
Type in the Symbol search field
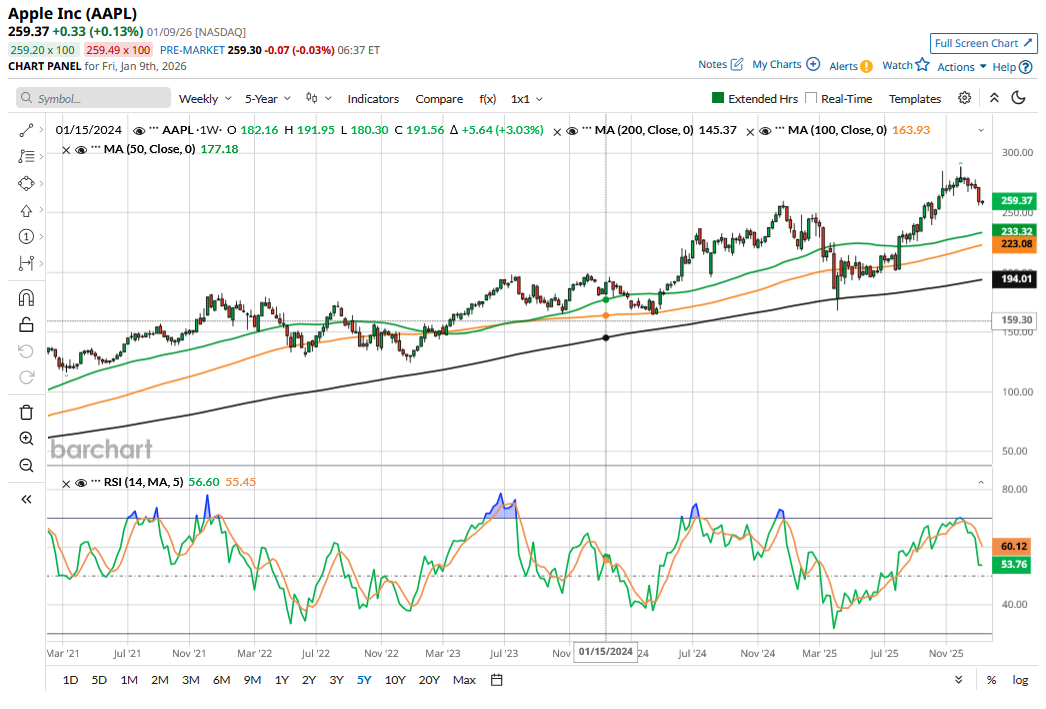95,99
